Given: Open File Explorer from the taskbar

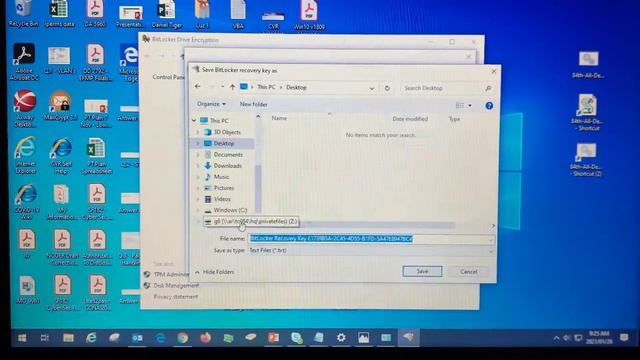Looking at the screenshot, I should (68, 338).
